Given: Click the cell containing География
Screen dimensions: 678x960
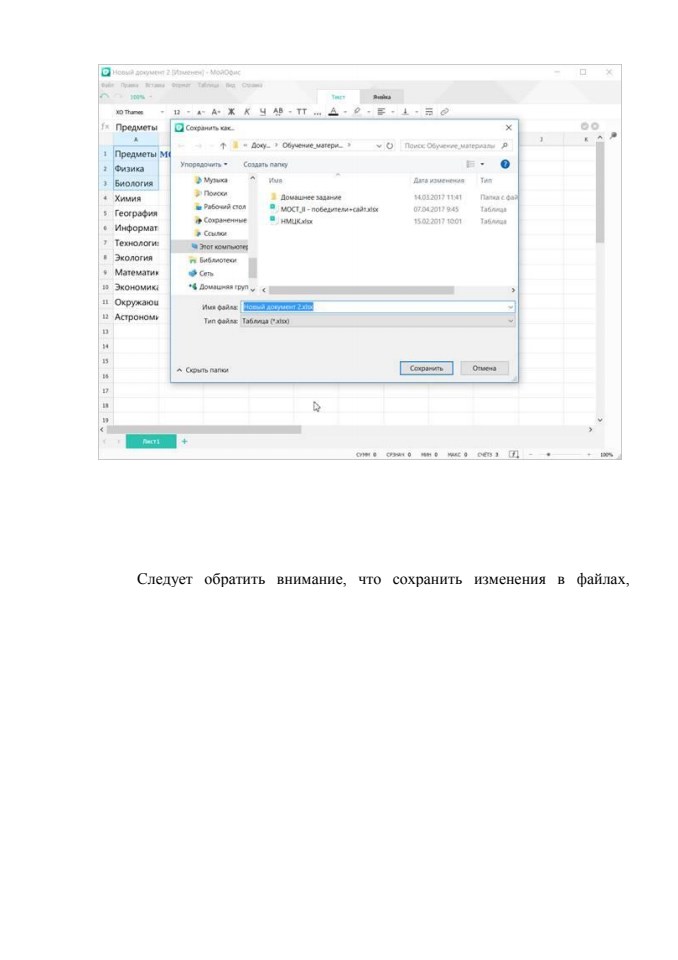Looking at the screenshot, I should tap(136, 213).
